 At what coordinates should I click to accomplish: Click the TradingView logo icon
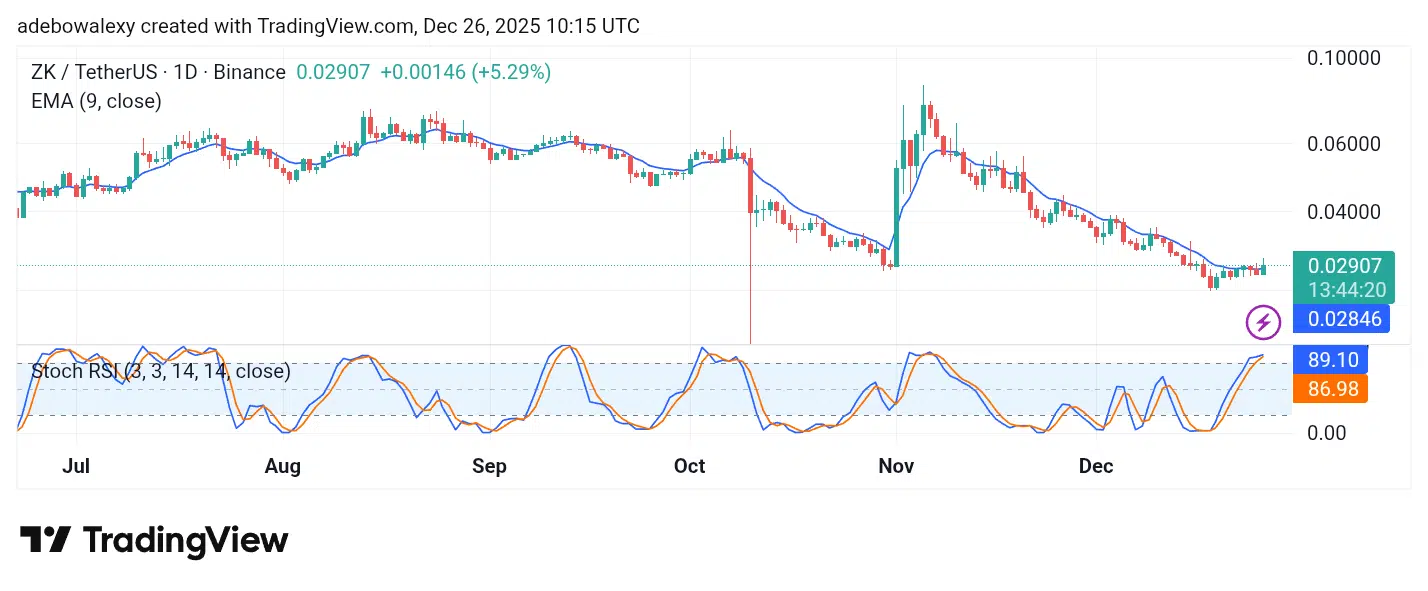tap(45, 540)
